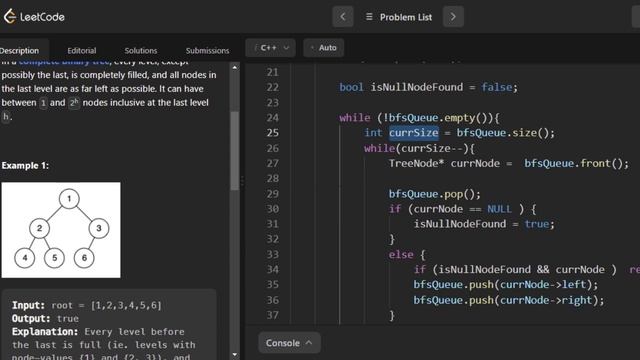Screen dimensions: 640x360
Task: Click line number 30 in gutter
Action: click(x=273, y=209)
